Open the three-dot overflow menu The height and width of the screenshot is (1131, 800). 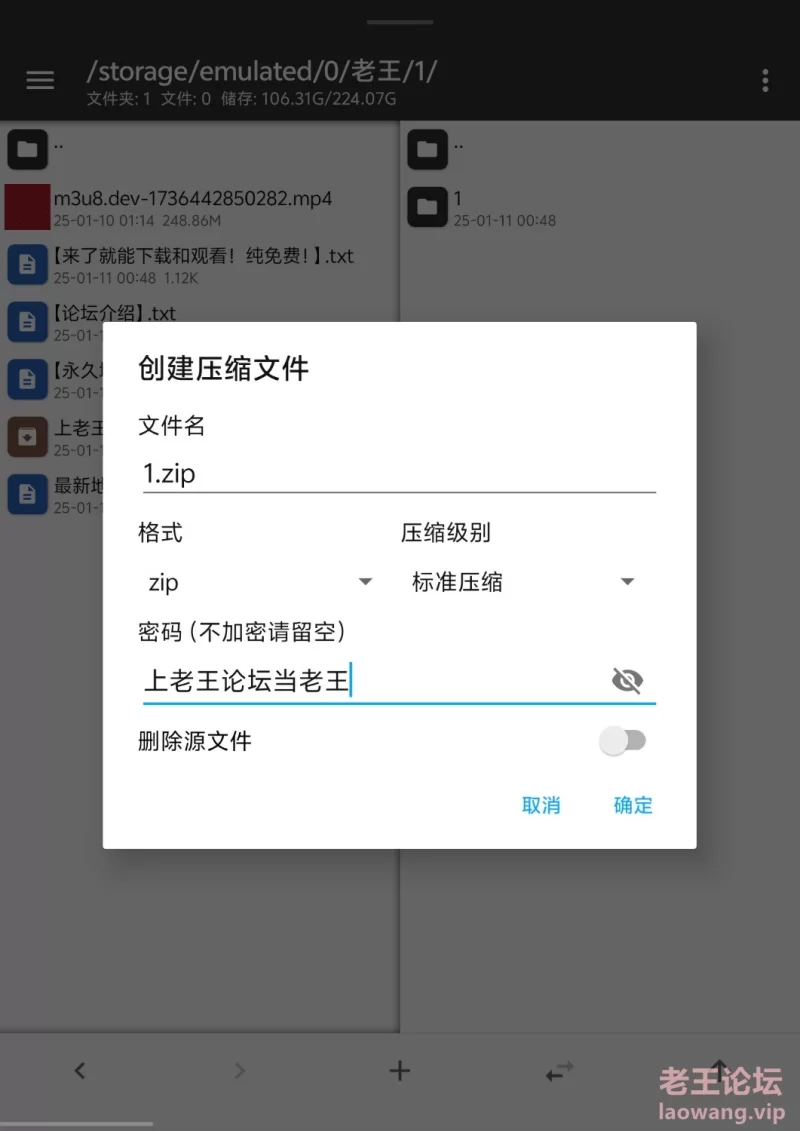pyautogui.click(x=765, y=80)
